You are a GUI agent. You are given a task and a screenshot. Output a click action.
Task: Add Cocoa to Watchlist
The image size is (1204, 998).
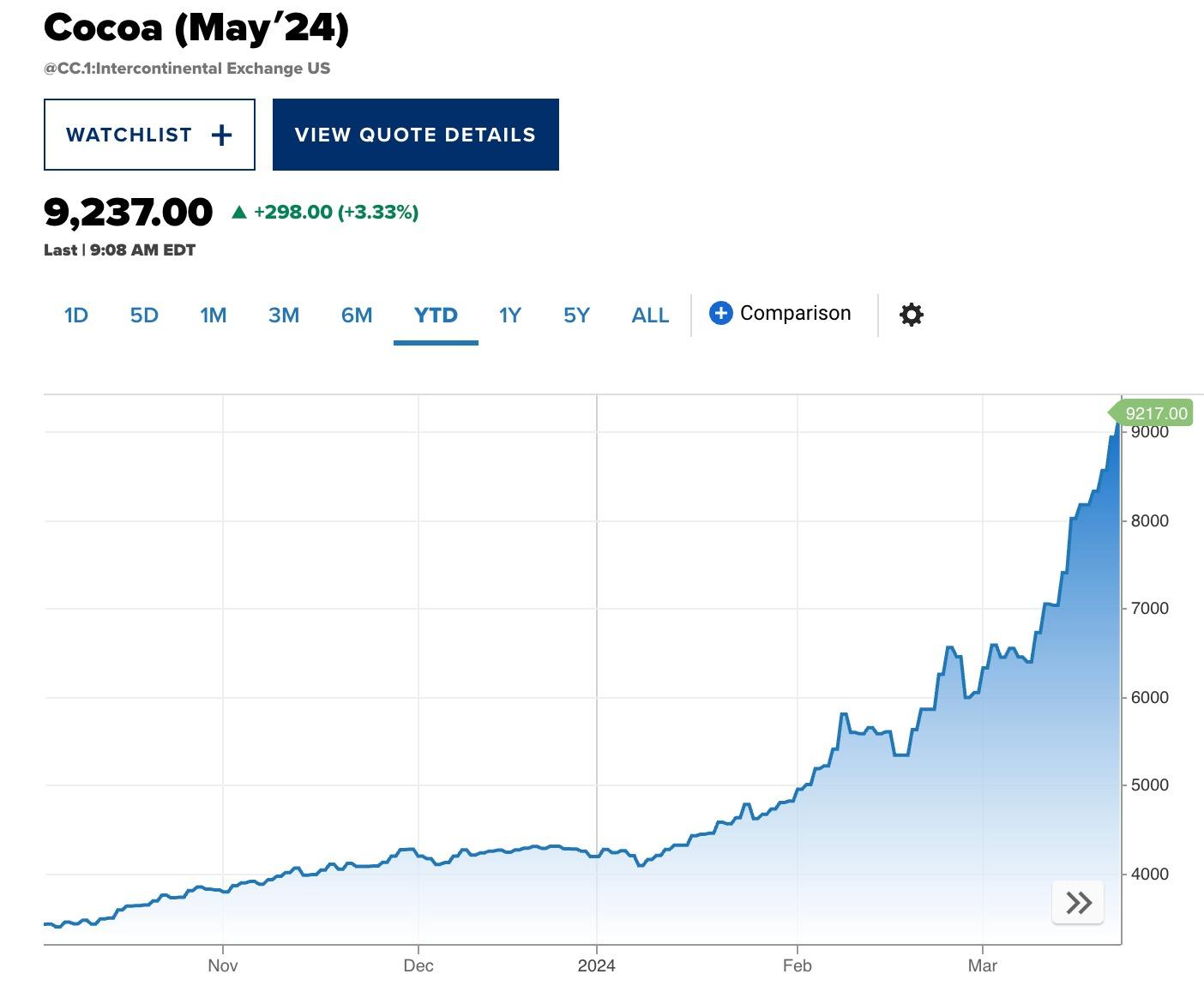click(149, 135)
